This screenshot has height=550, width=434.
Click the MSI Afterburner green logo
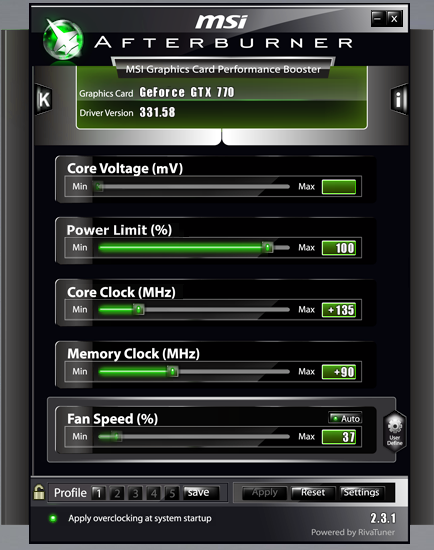click(63, 40)
